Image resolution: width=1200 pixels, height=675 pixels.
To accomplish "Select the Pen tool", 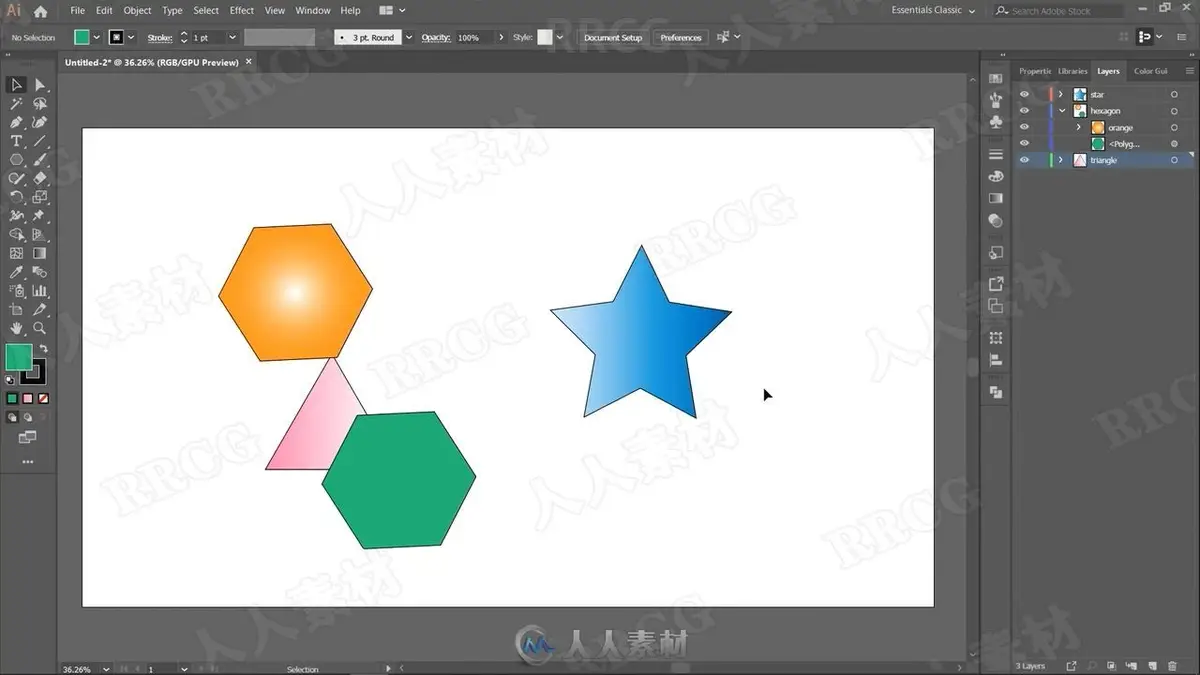I will point(17,122).
